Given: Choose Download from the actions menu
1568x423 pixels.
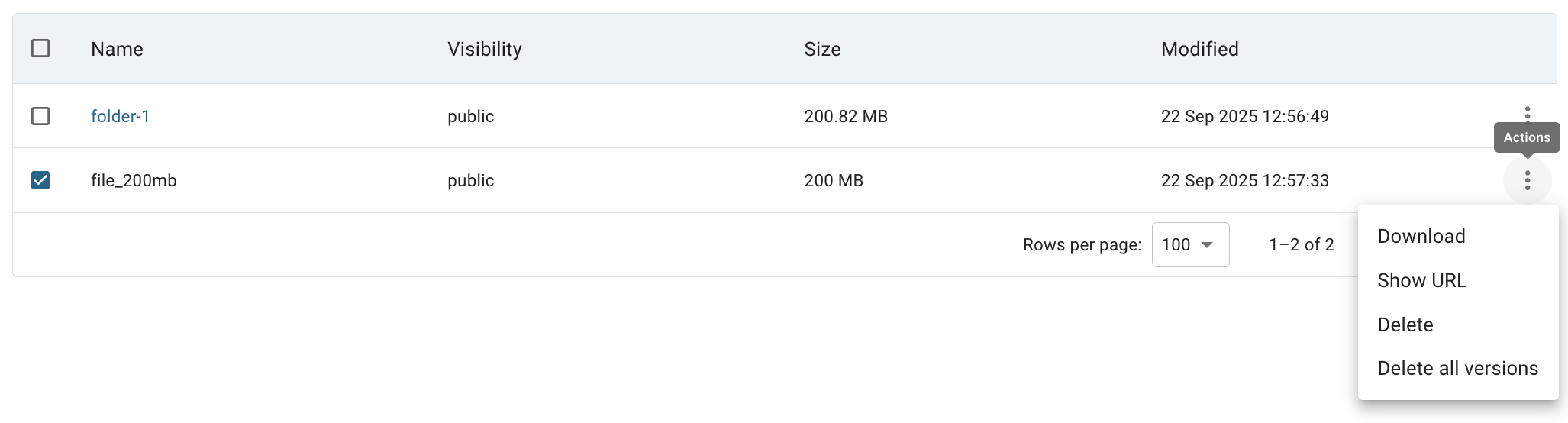Looking at the screenshot, I should click(1421, 237).
